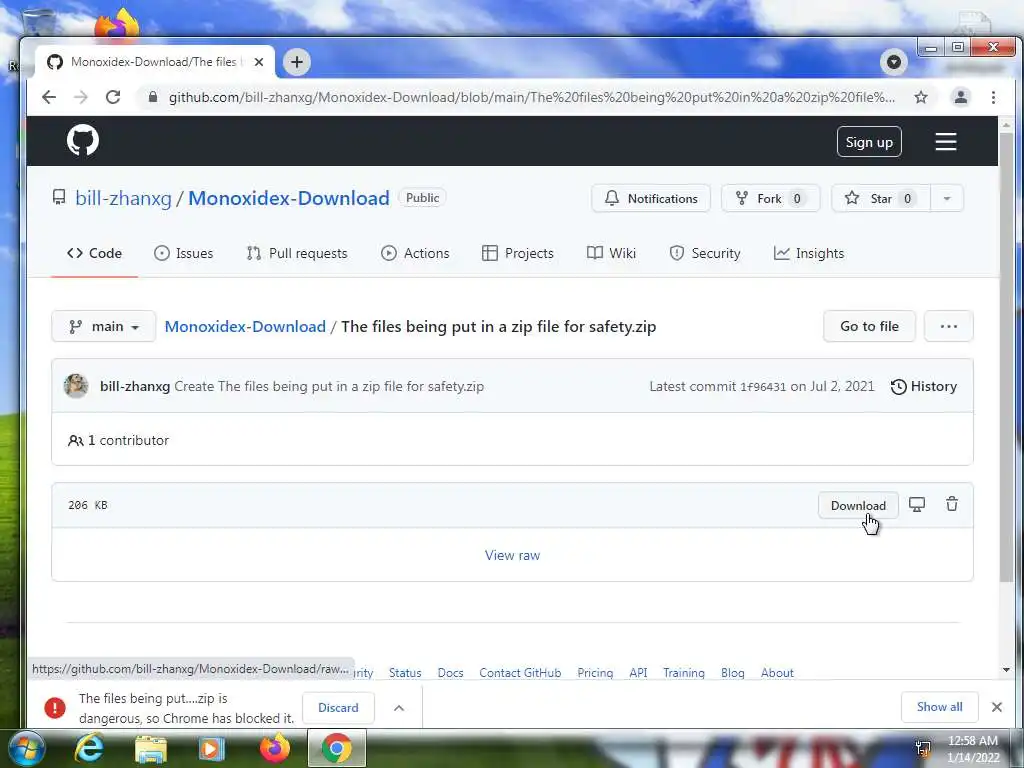Click the browser forward arrow
This screenshot has height=768, width=1024.
click(80, 97)
